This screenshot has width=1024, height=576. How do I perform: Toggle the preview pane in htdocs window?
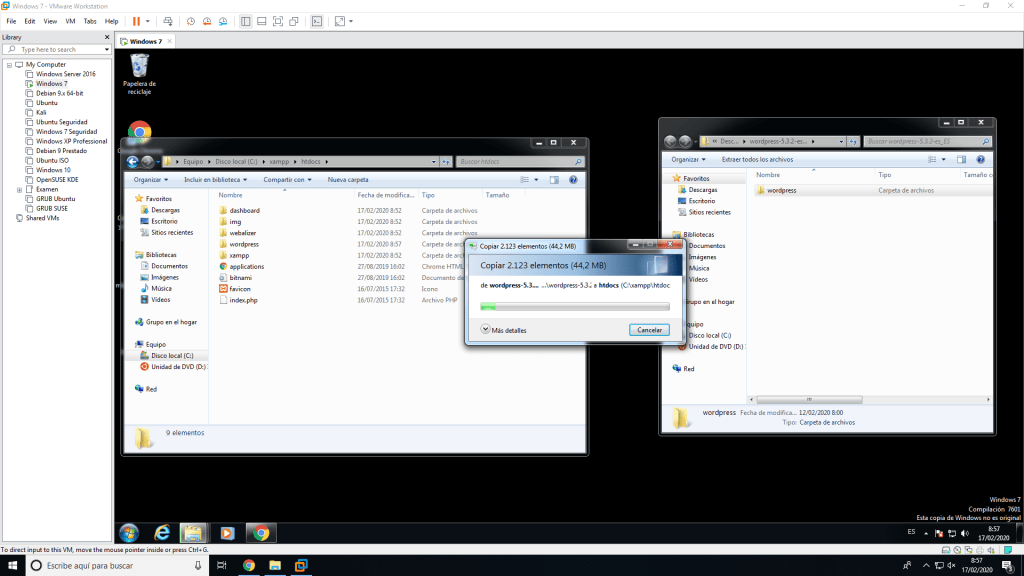(x=556, y=180)
